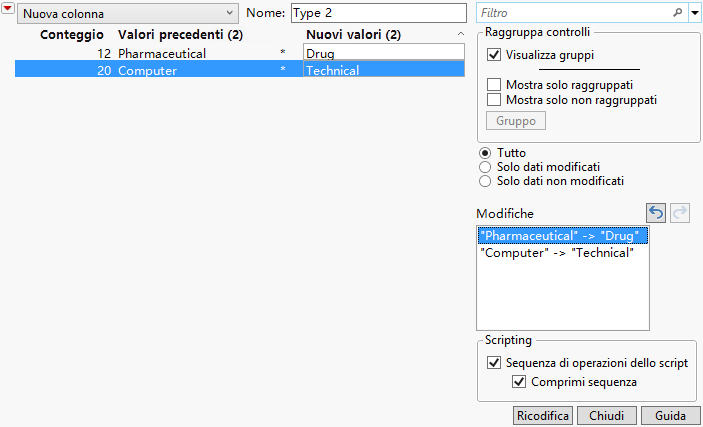Open the filter options dropdown arrow
The height and width of the screenshot is (427, 703).
pyautogui.click(x=695, y=14)
